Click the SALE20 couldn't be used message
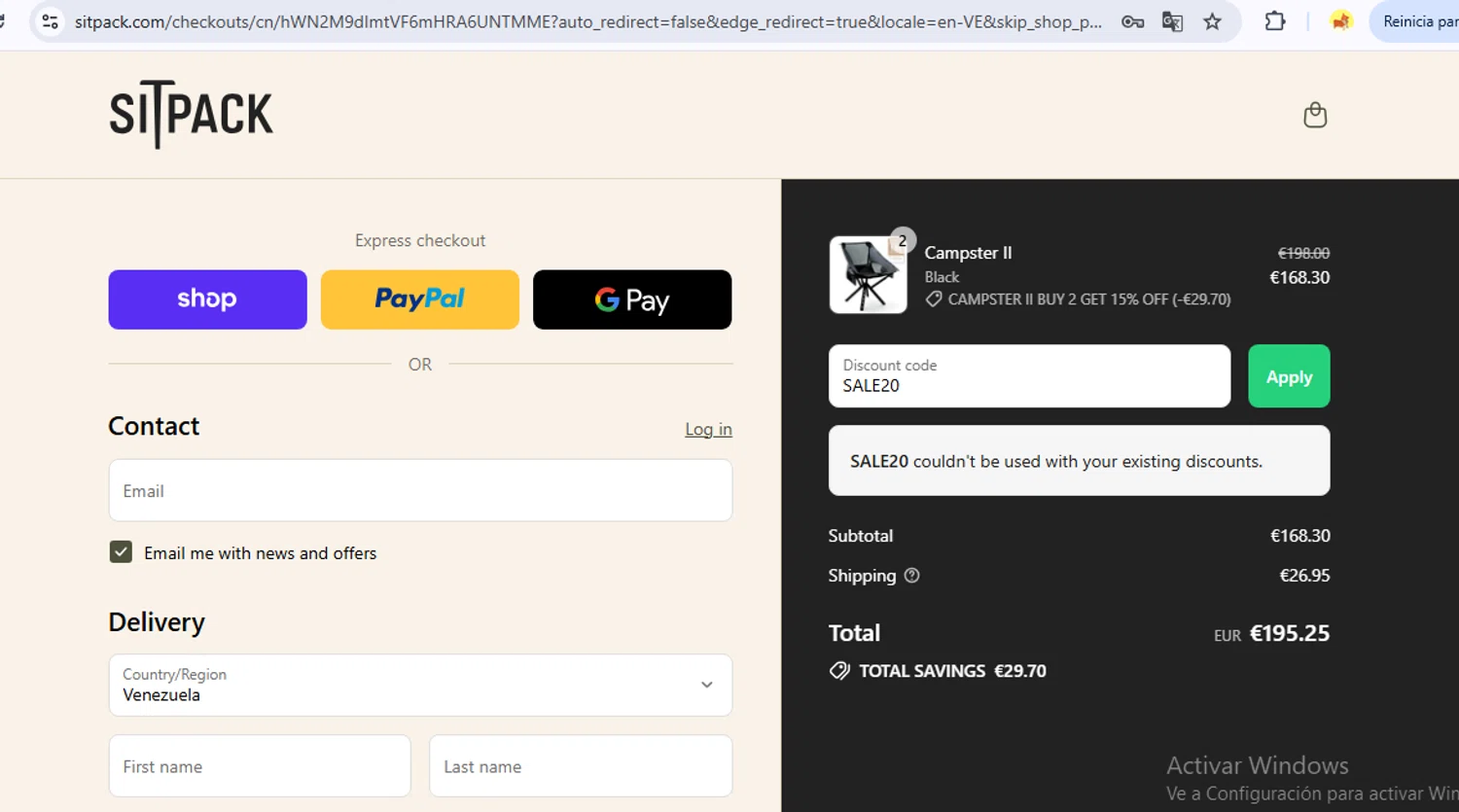 pyautogui.click(x=1079, y=461)
